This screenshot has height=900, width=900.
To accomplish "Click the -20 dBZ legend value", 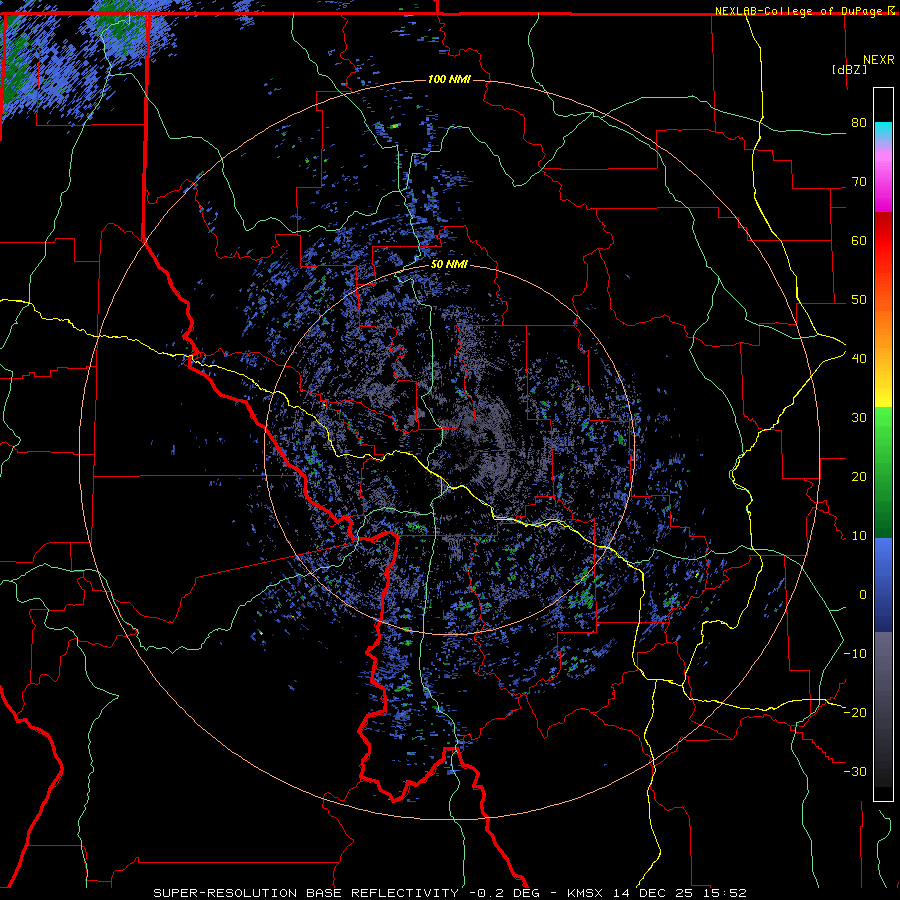I will pos(855,712).
